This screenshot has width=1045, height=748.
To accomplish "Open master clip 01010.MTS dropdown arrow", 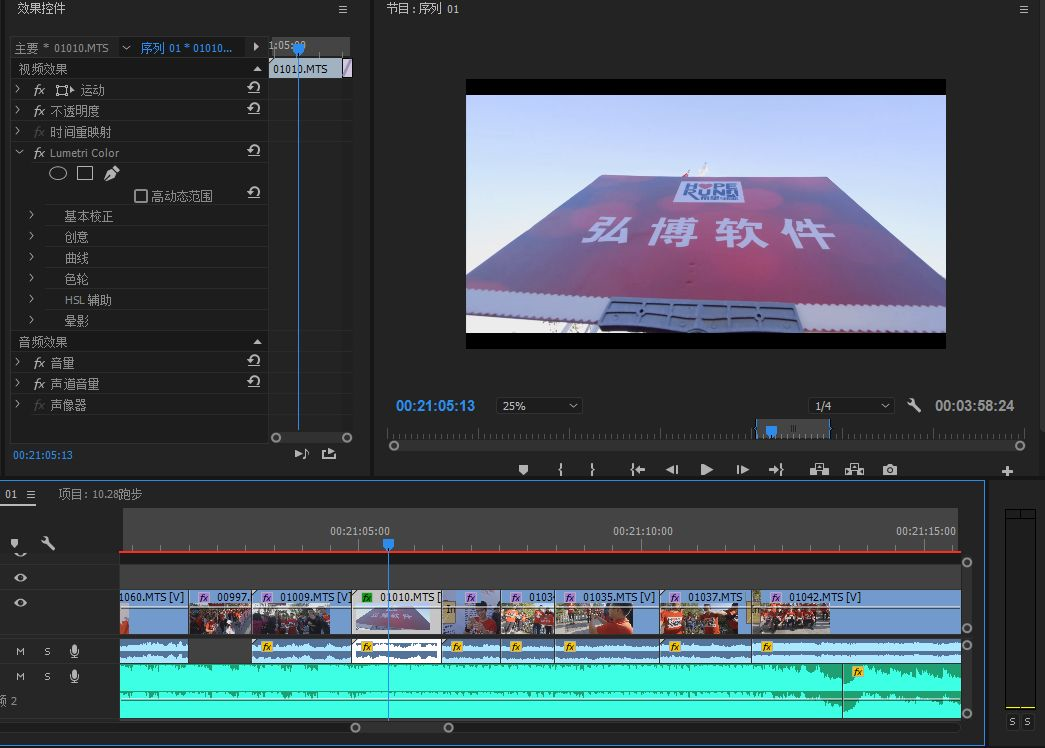I will 126,47.
